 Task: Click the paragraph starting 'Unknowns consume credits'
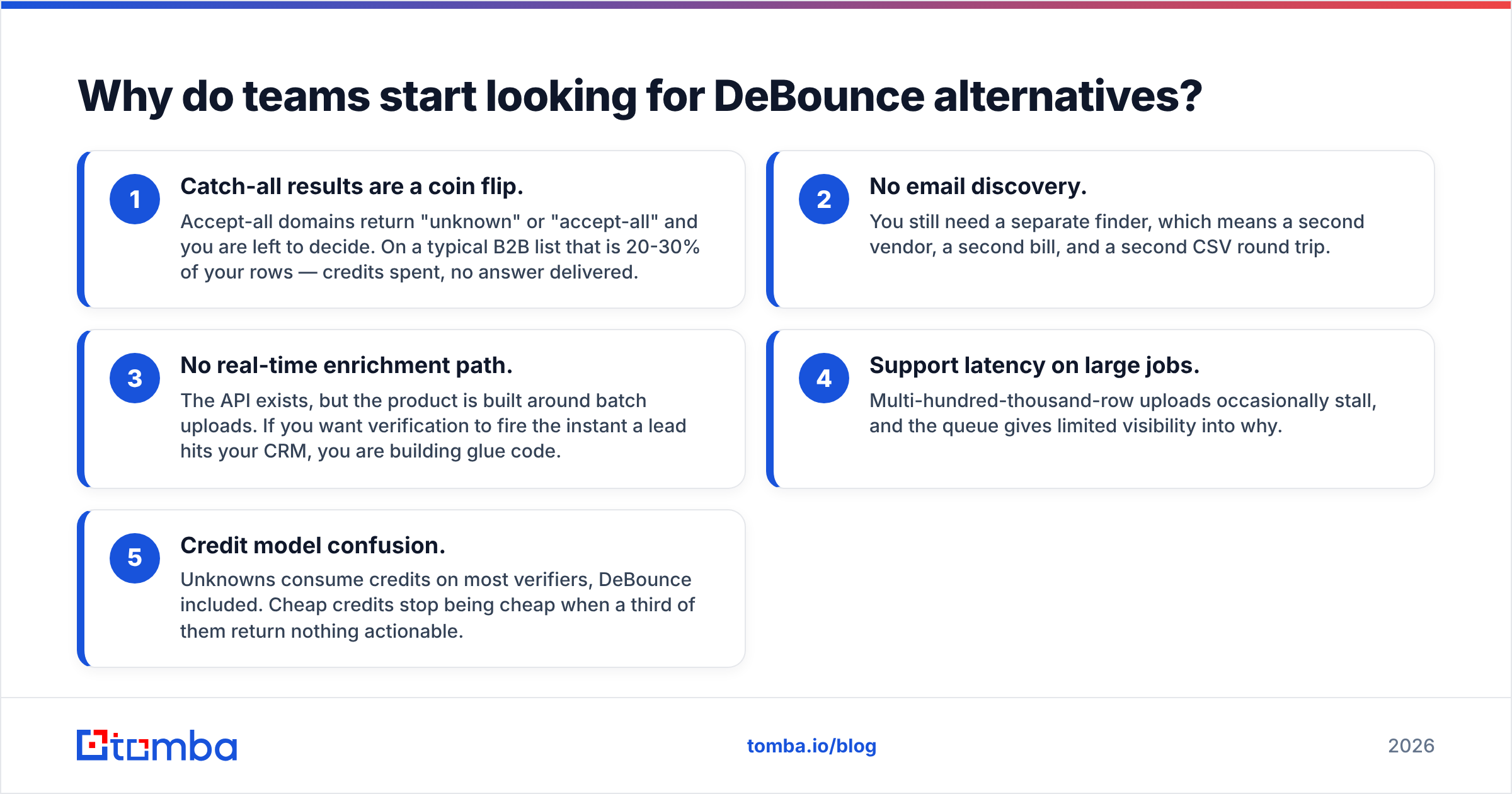(437, 605)
